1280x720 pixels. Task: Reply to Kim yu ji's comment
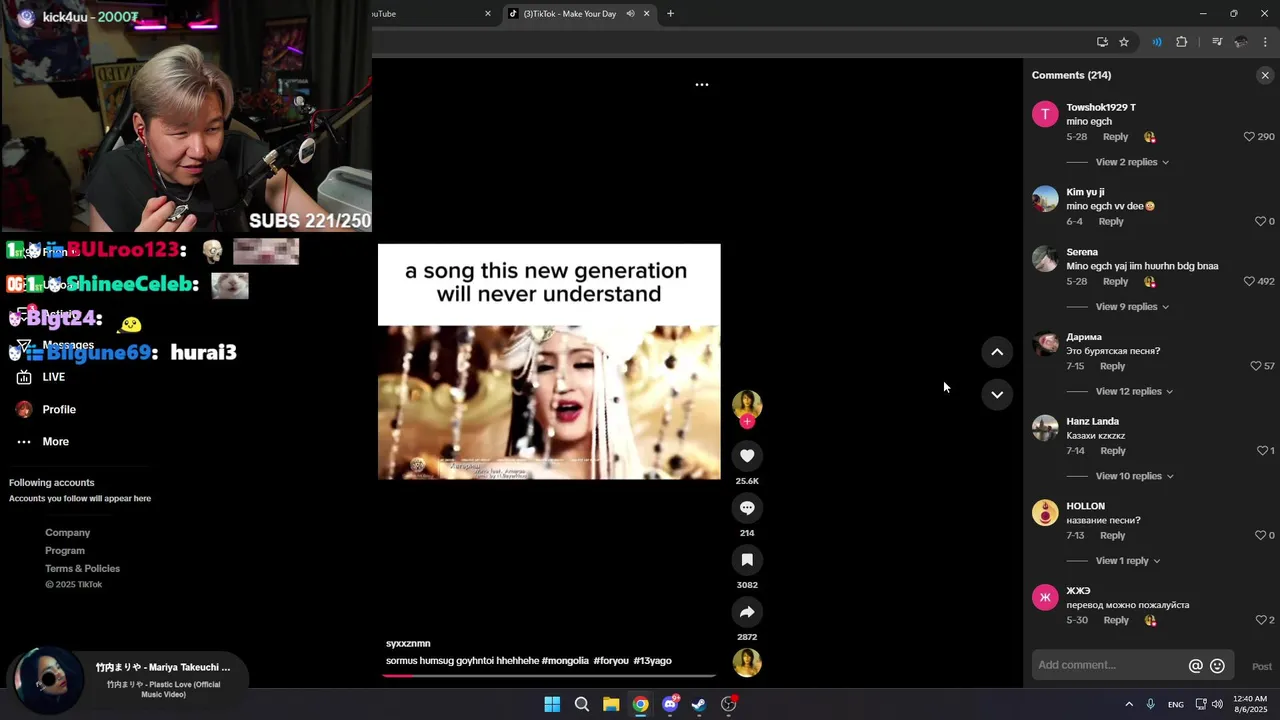[1111, 222]
